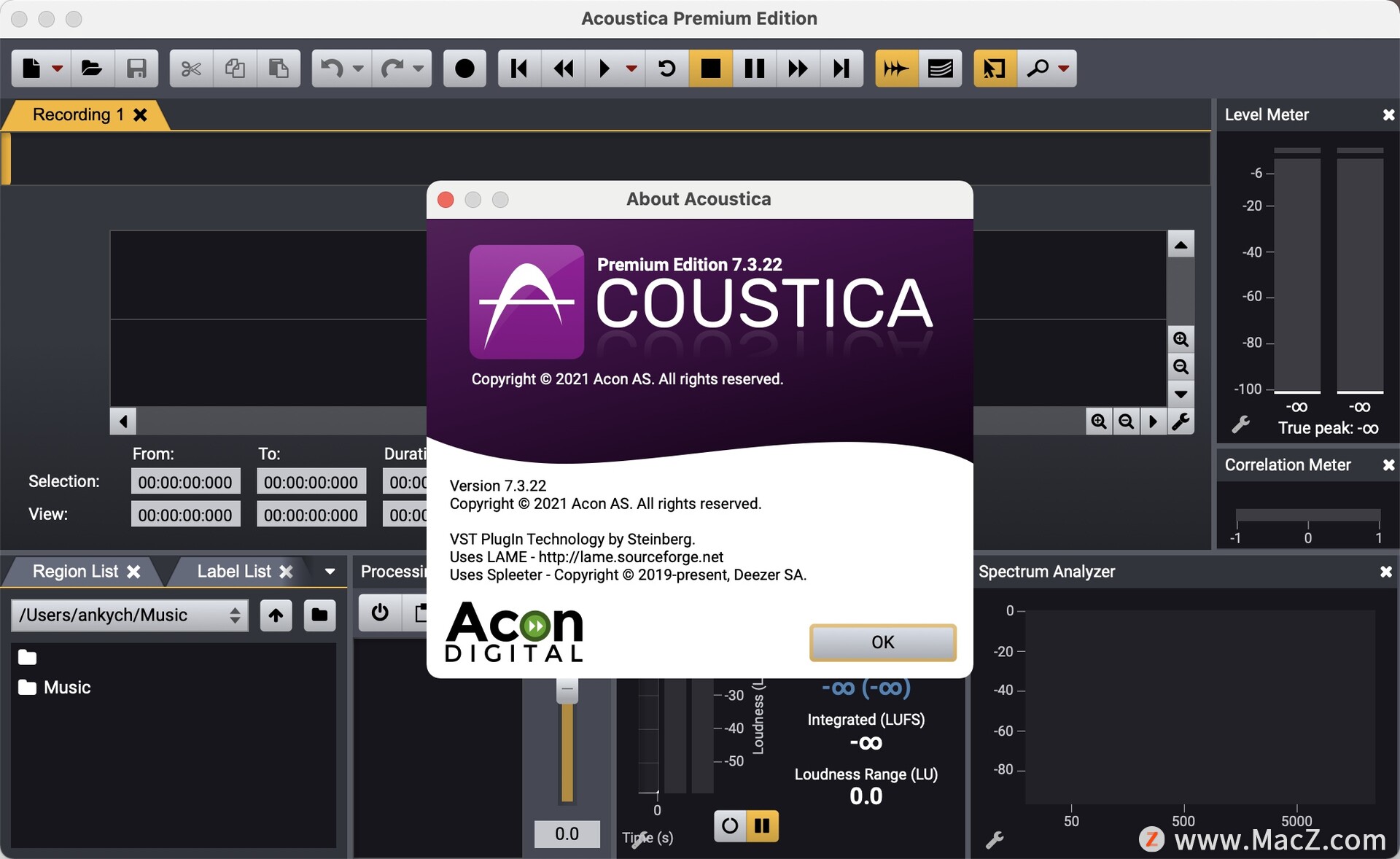The image size is (1400, 859).
Task: Close the Spectrum Analyzer panel
Action: click(x=1385, y=572)
